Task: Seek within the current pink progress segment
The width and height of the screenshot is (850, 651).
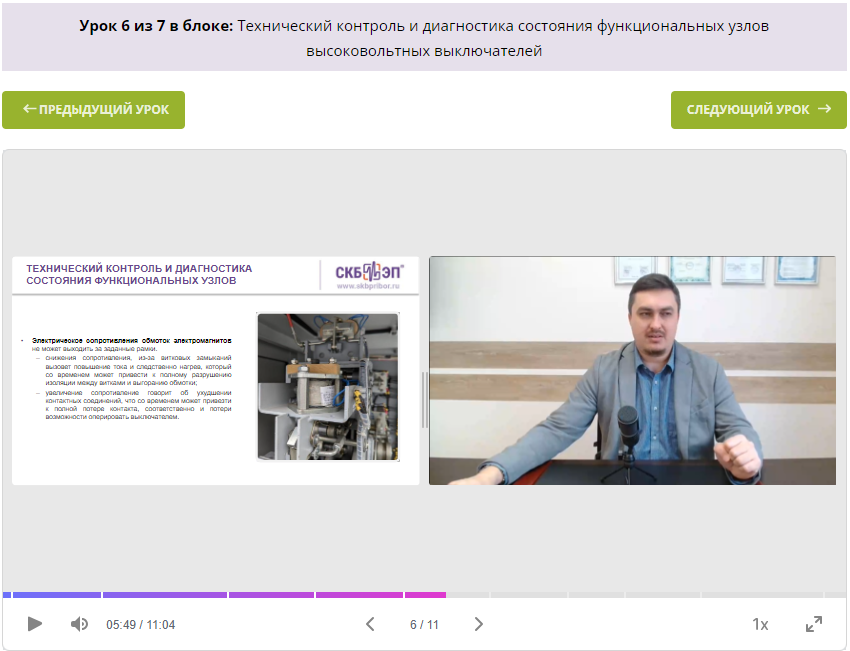Action: point(426,595)
